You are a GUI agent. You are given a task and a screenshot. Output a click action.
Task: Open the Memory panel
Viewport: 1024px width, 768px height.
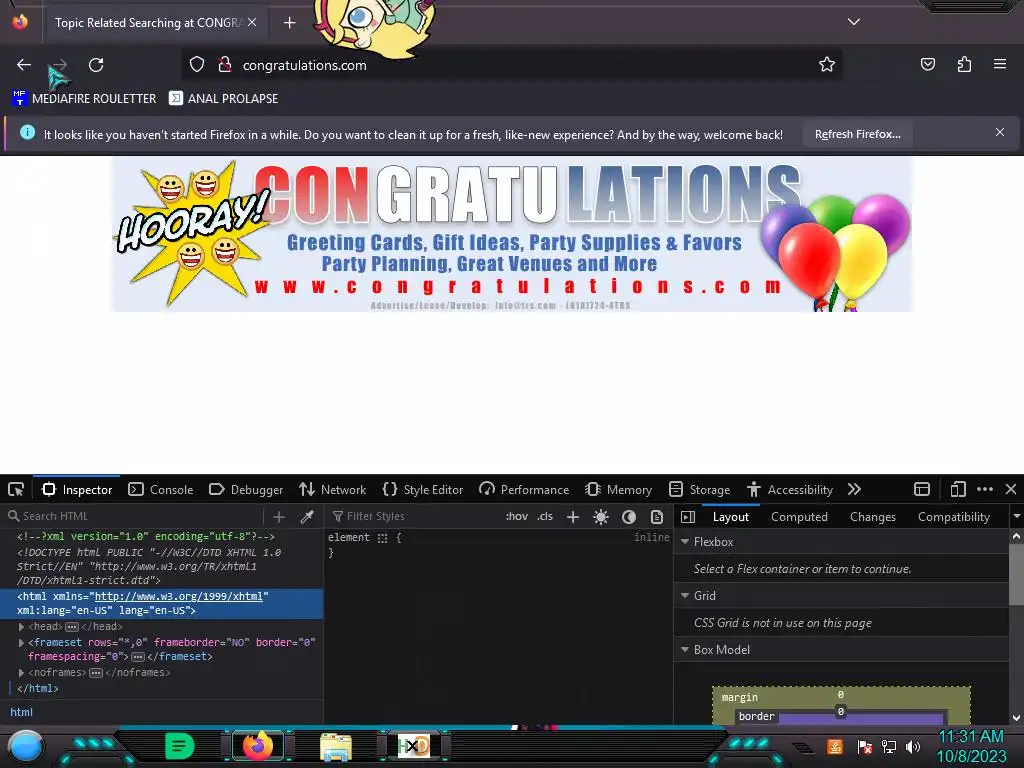[618, 490]
